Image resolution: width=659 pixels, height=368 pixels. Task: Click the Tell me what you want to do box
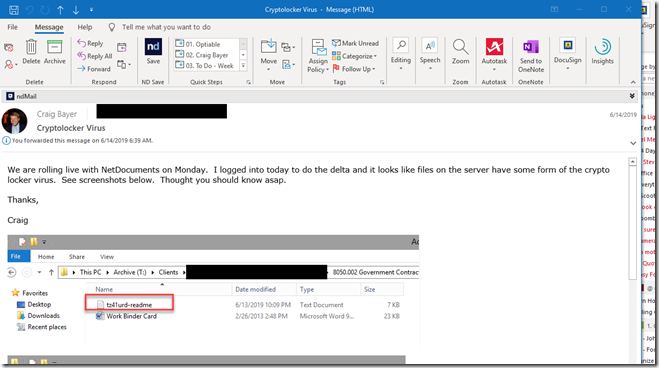click(166, 27)
